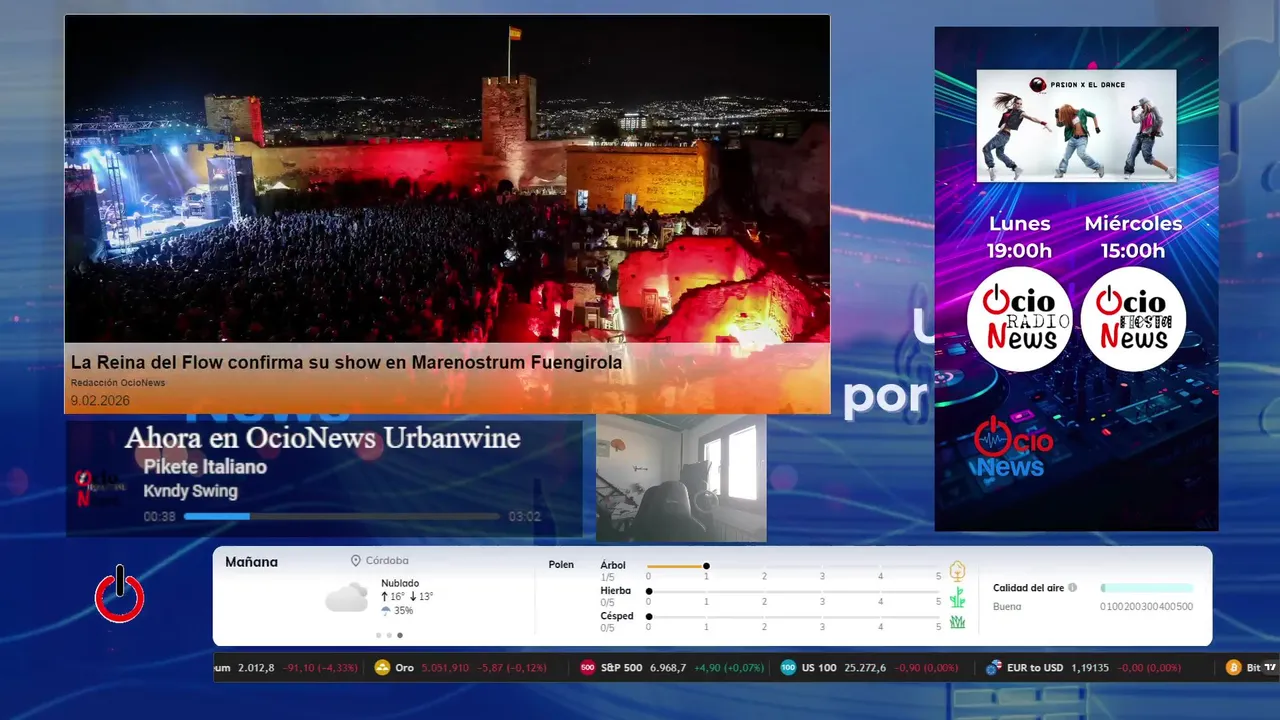Click the 00:38 elapsed time
This screenshot has width=1280, height=720.
tap(159, 517)
